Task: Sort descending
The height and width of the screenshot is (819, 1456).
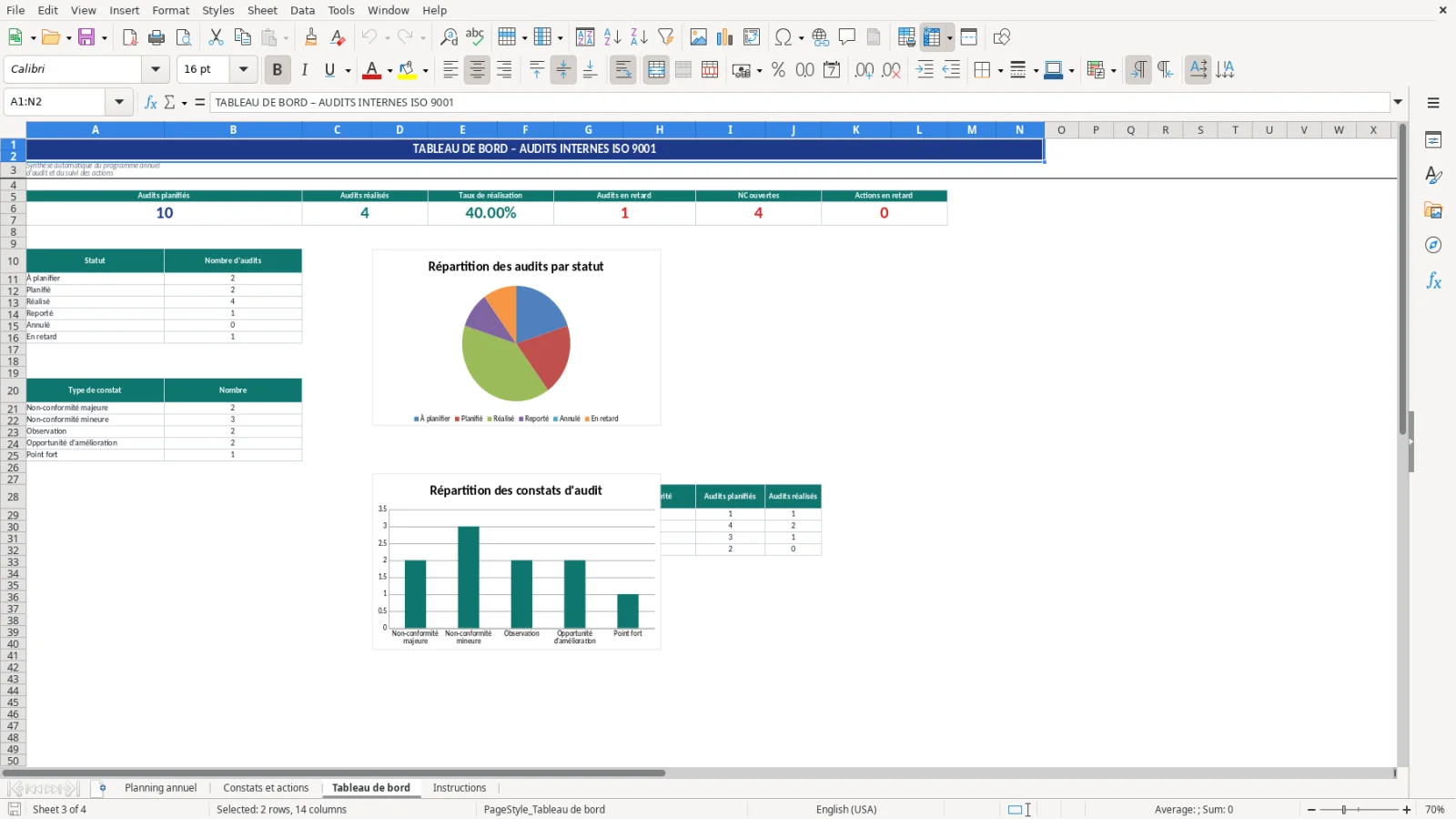Action: [639, 37]
